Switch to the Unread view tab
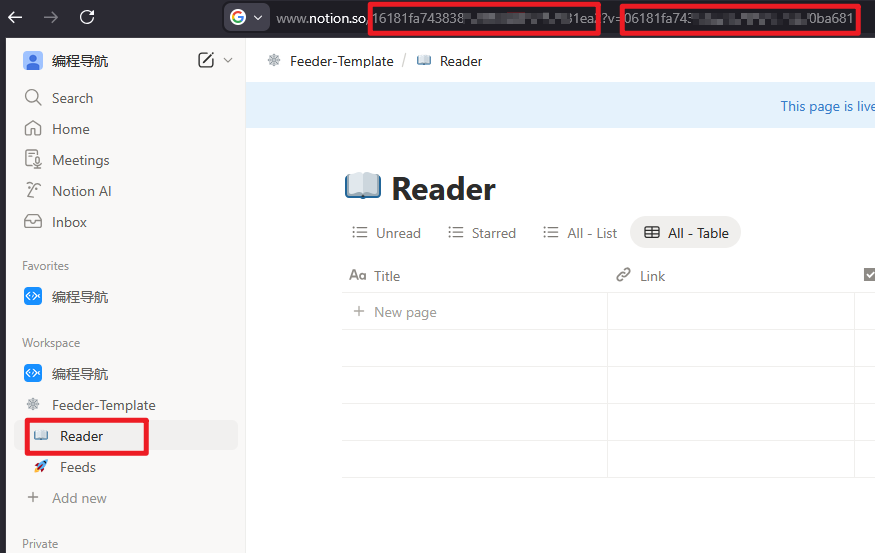This screenshot has width=875, height=553. click(x=386, y=233)
